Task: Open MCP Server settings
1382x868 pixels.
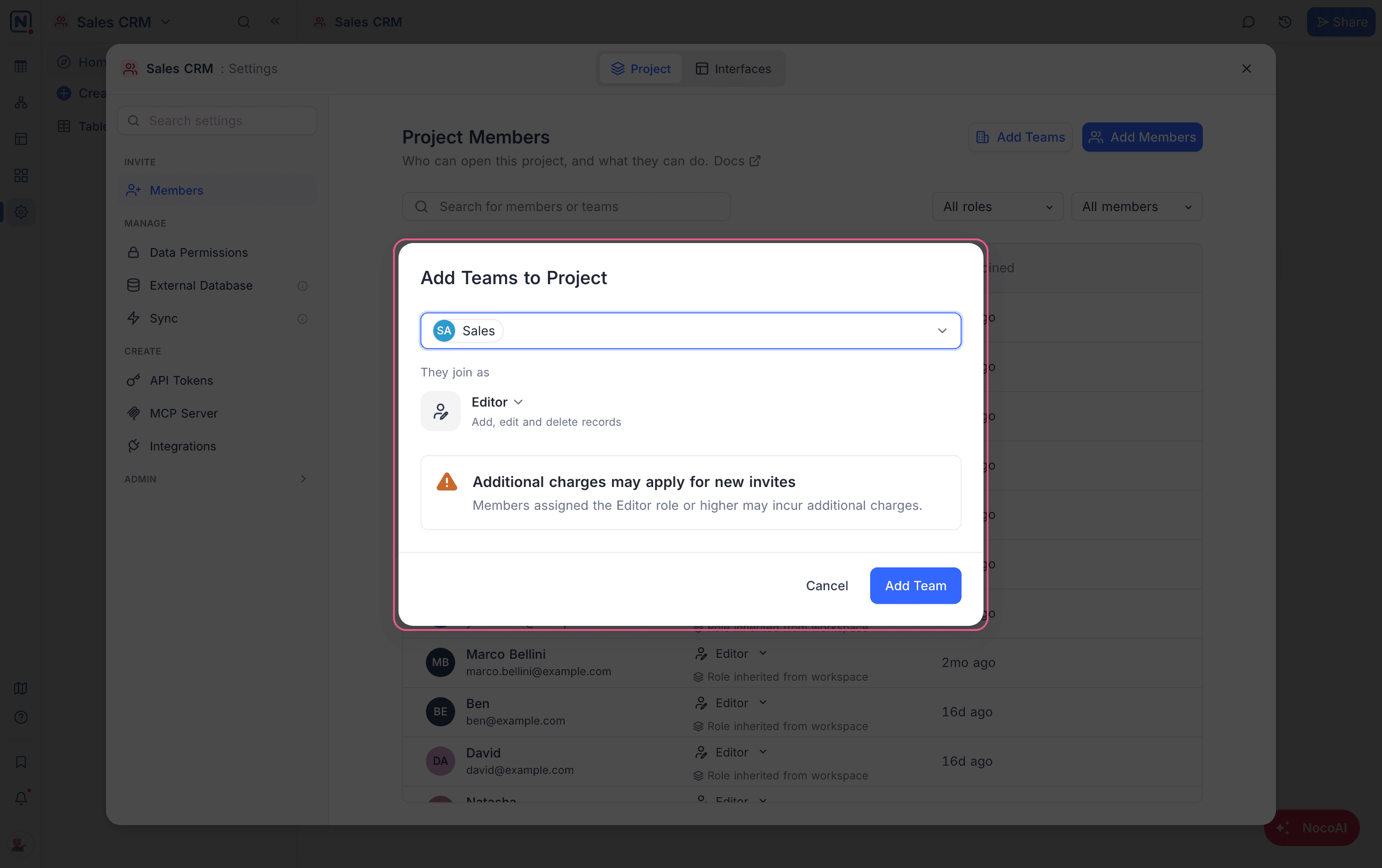Action: point(217,413)
